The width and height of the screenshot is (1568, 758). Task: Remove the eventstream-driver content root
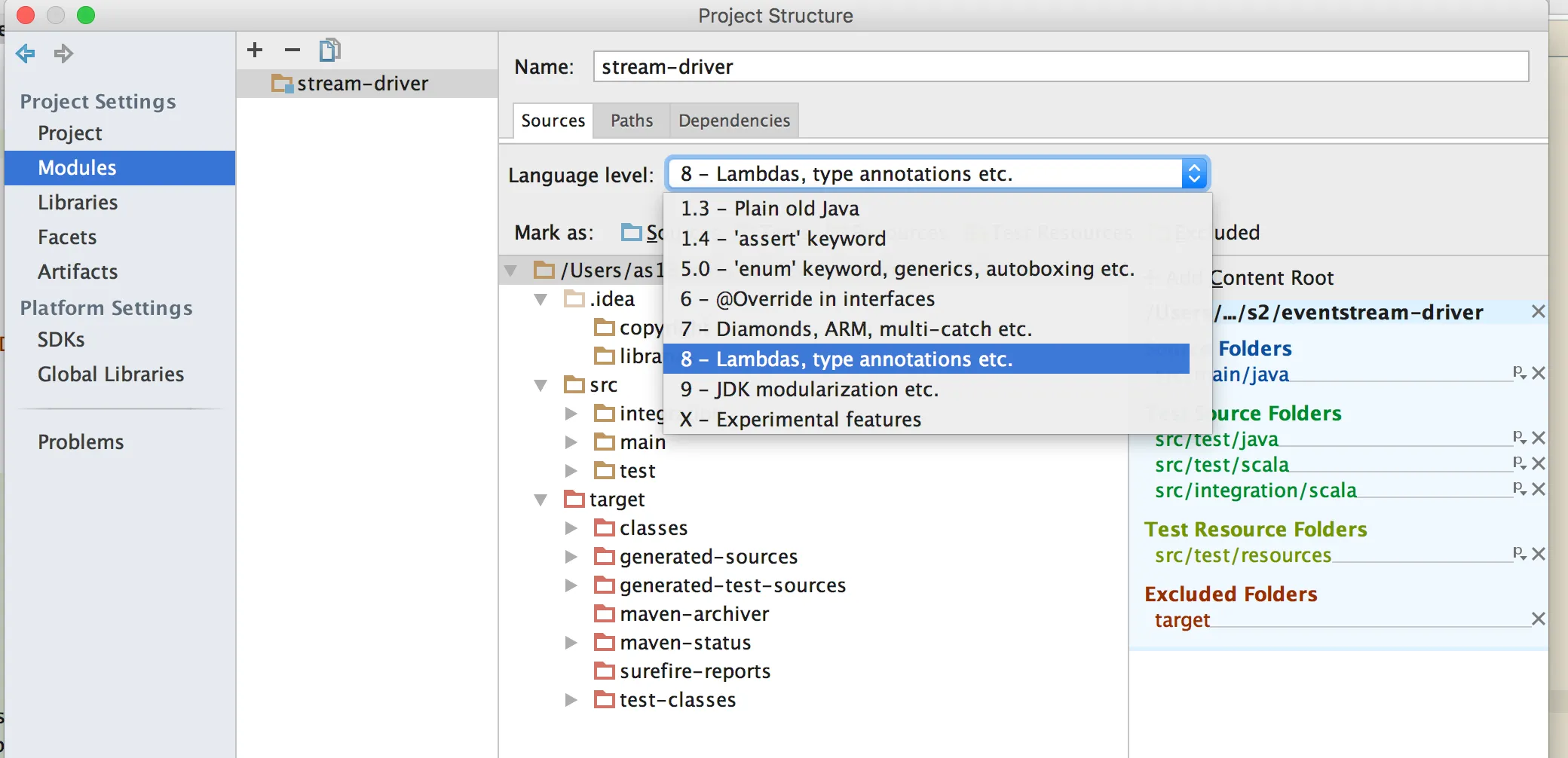click(1539, 312)
